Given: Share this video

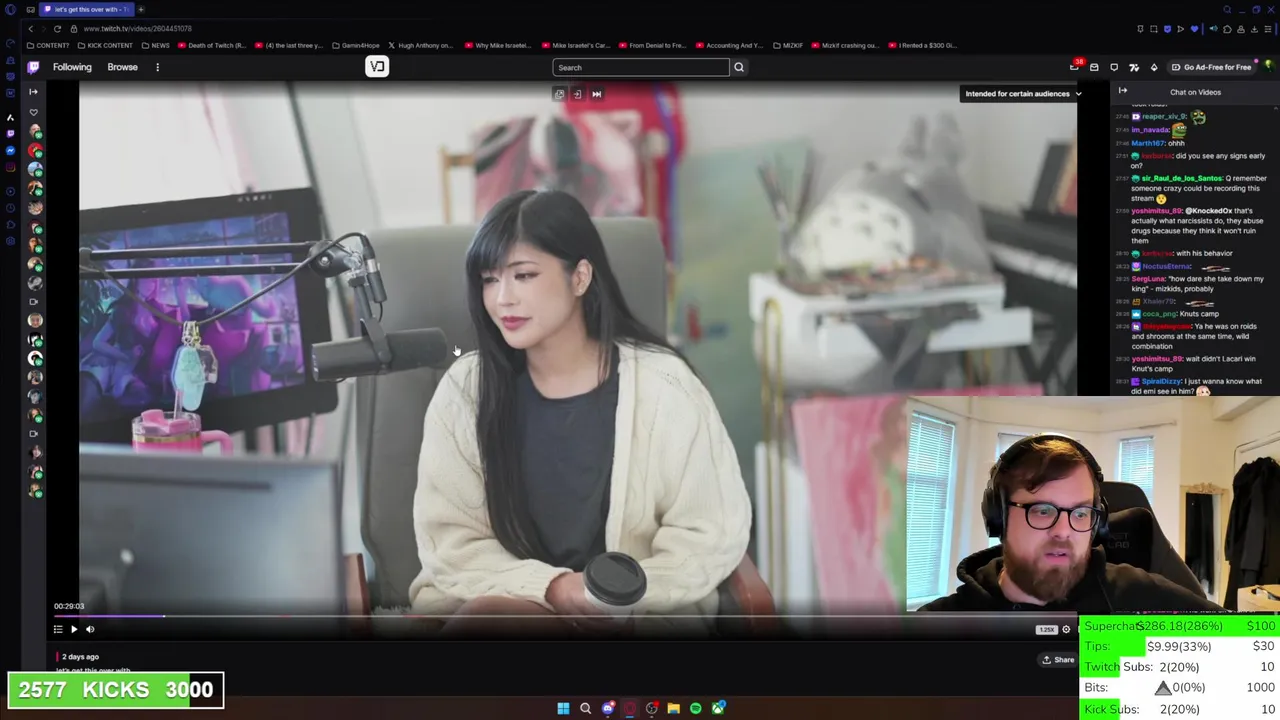Looking at the screenshot, I should click(1058, 660).
